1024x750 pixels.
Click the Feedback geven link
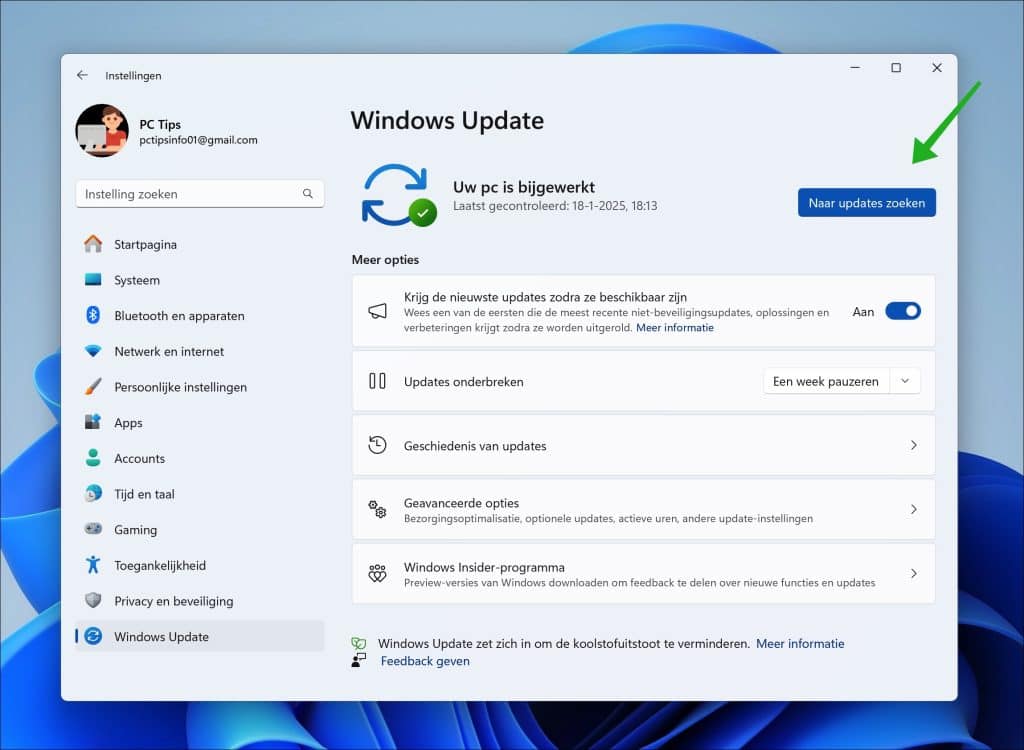tap(425, 660)
